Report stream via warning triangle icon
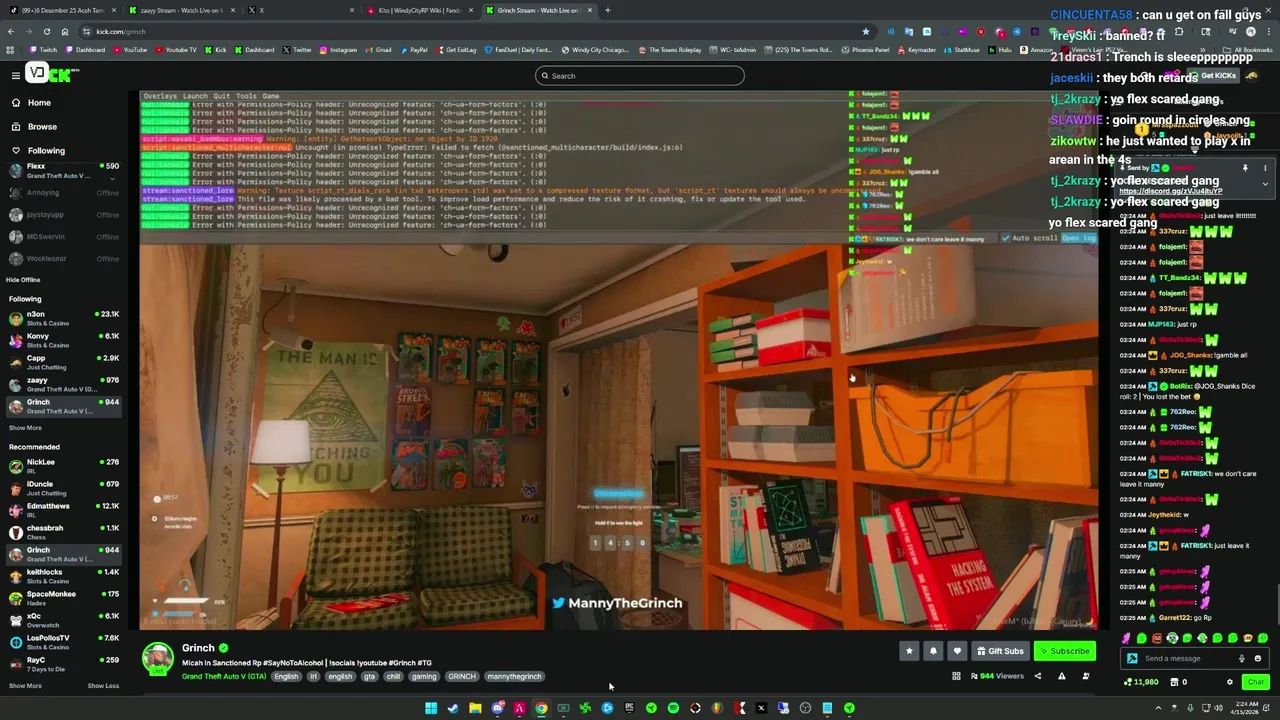The width and height of the screenshot is (1280, 720). 1061,676
